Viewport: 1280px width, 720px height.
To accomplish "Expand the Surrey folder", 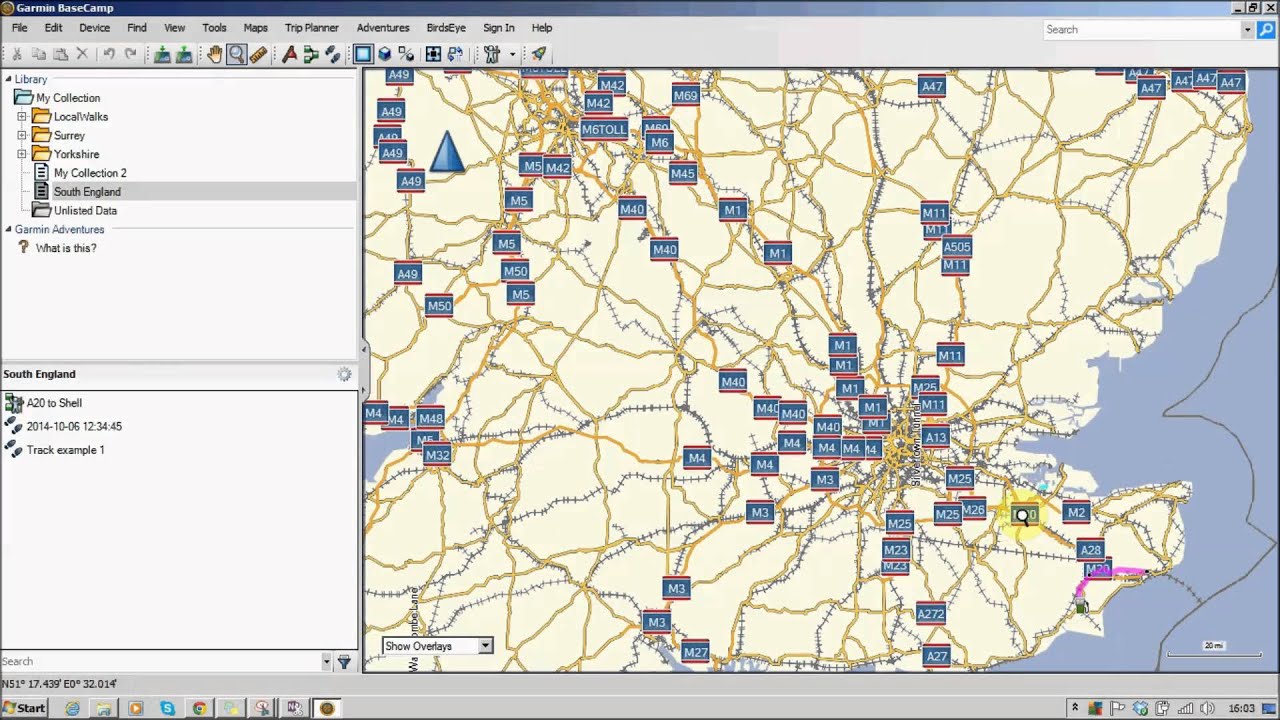I will [x=22, y=135].
